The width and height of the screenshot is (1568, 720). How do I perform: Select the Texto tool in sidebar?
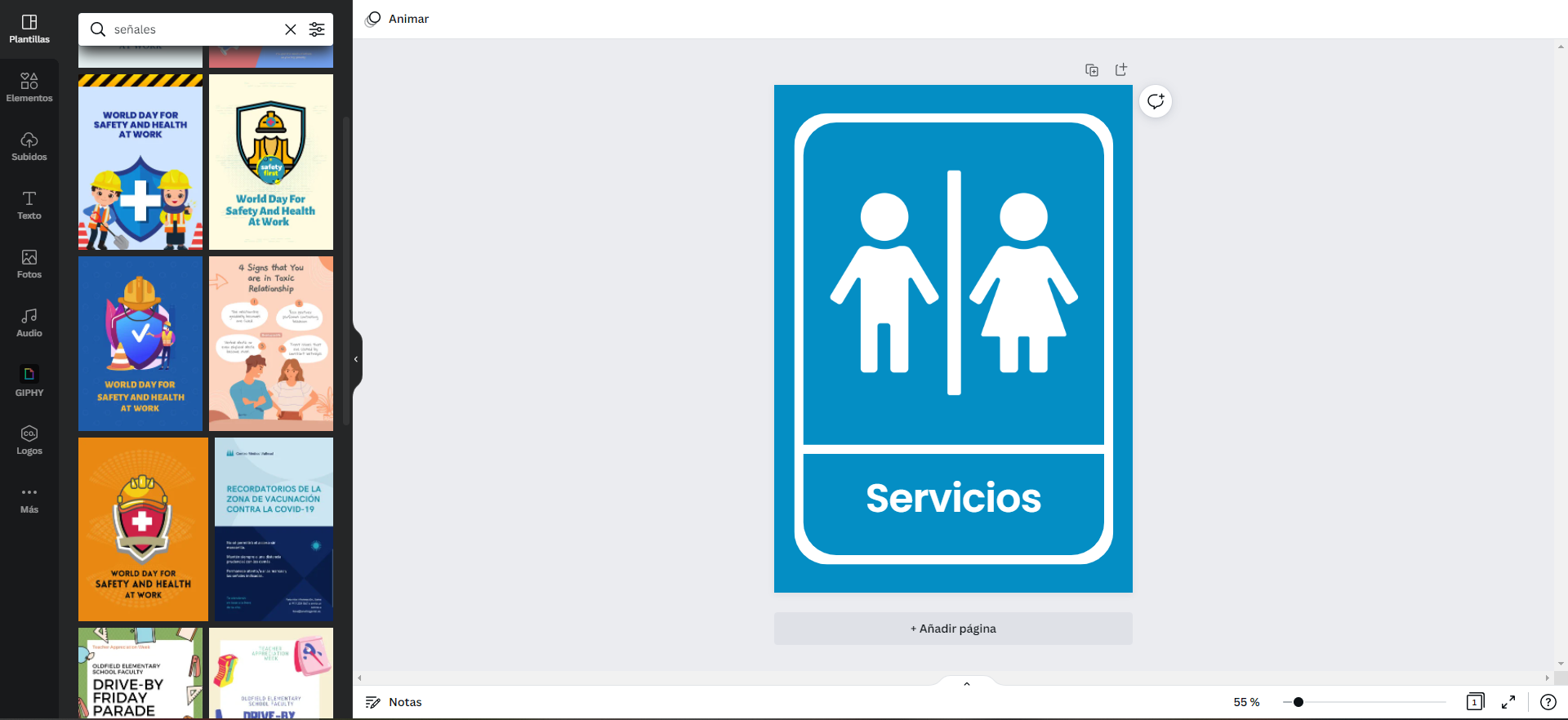pos(29,206)
